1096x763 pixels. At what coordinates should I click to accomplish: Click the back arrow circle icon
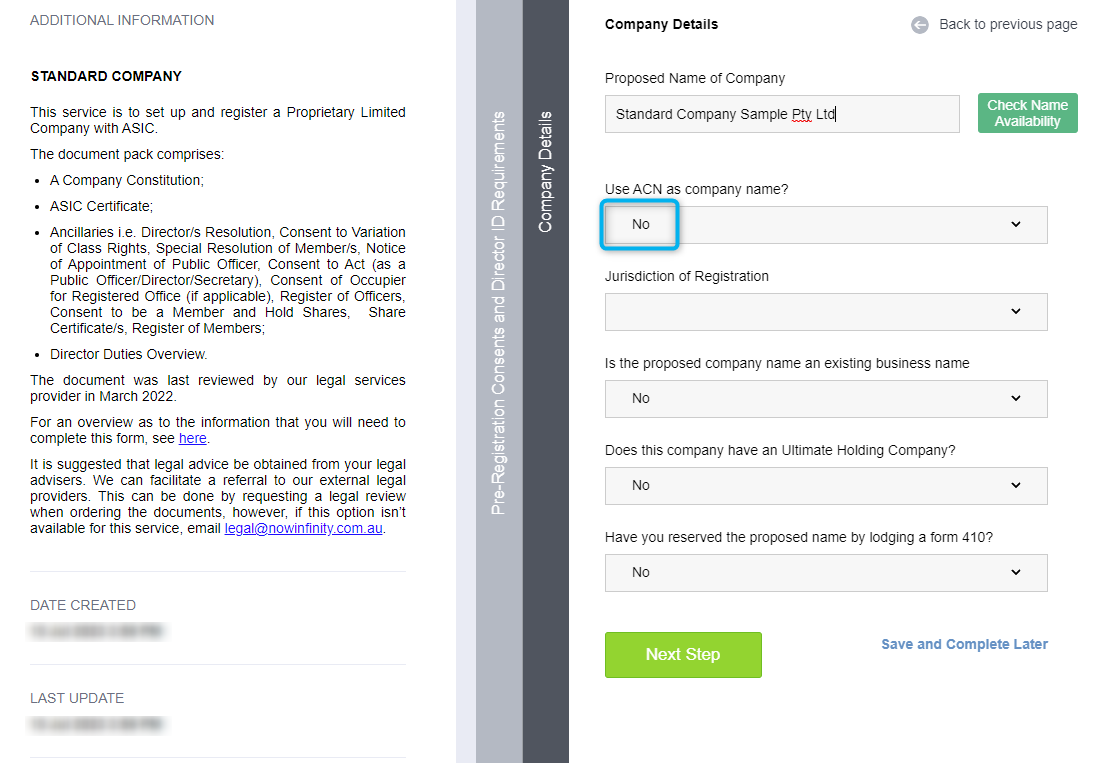click(x=920, y=25)
